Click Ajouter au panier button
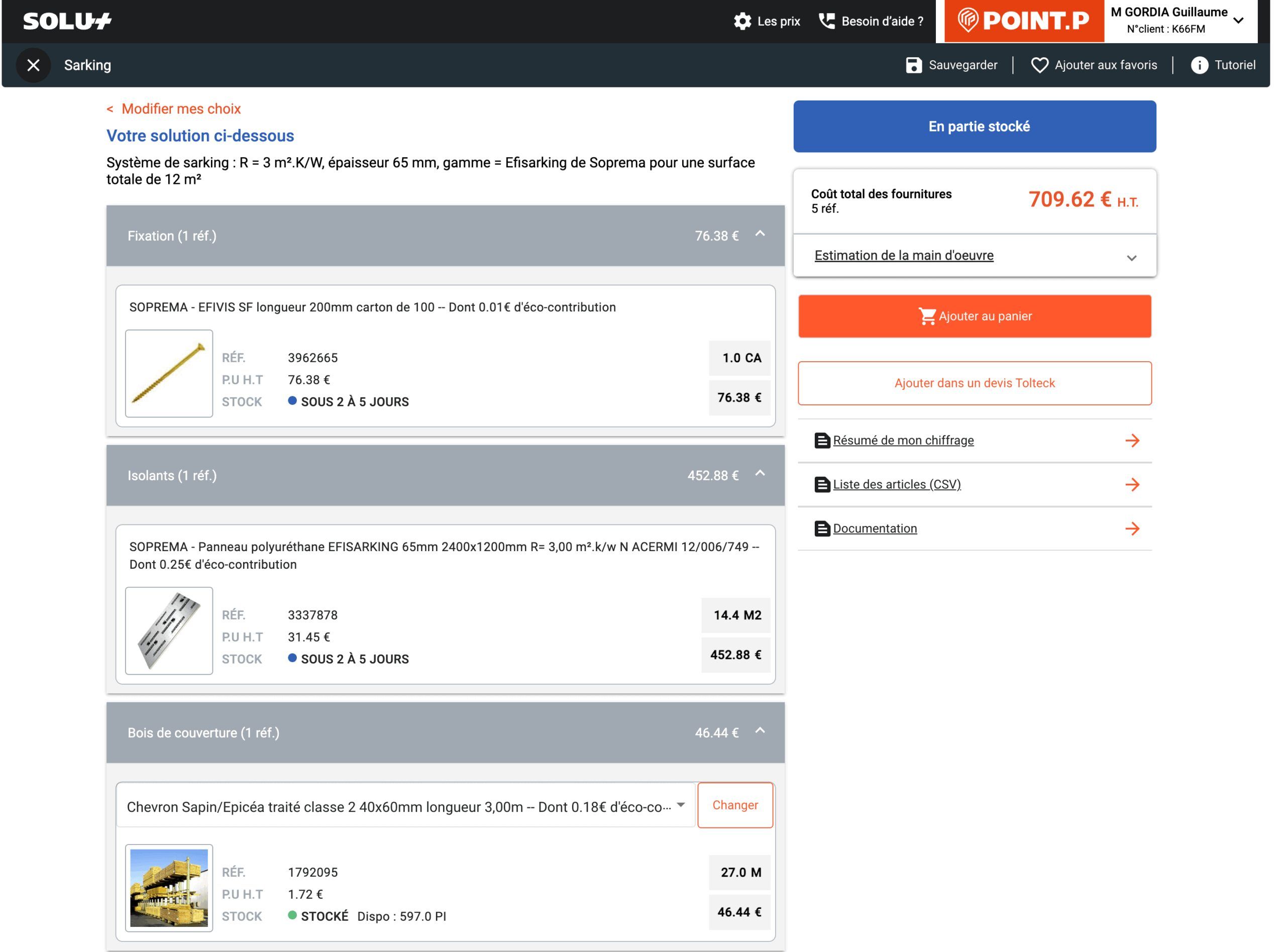 (x=974, y=316)
